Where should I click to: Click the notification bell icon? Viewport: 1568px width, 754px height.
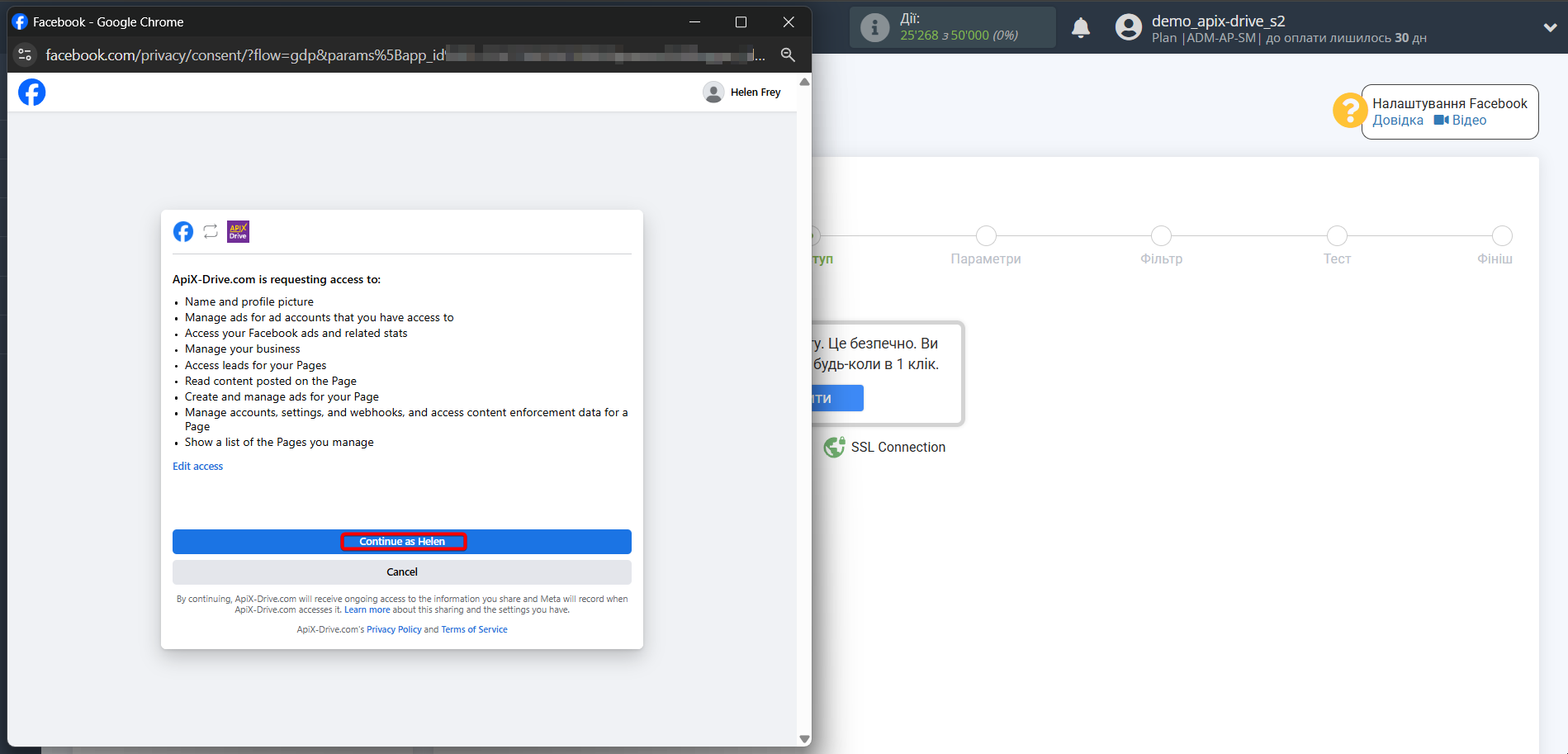pyautogui.click(x=1081, y=28)
